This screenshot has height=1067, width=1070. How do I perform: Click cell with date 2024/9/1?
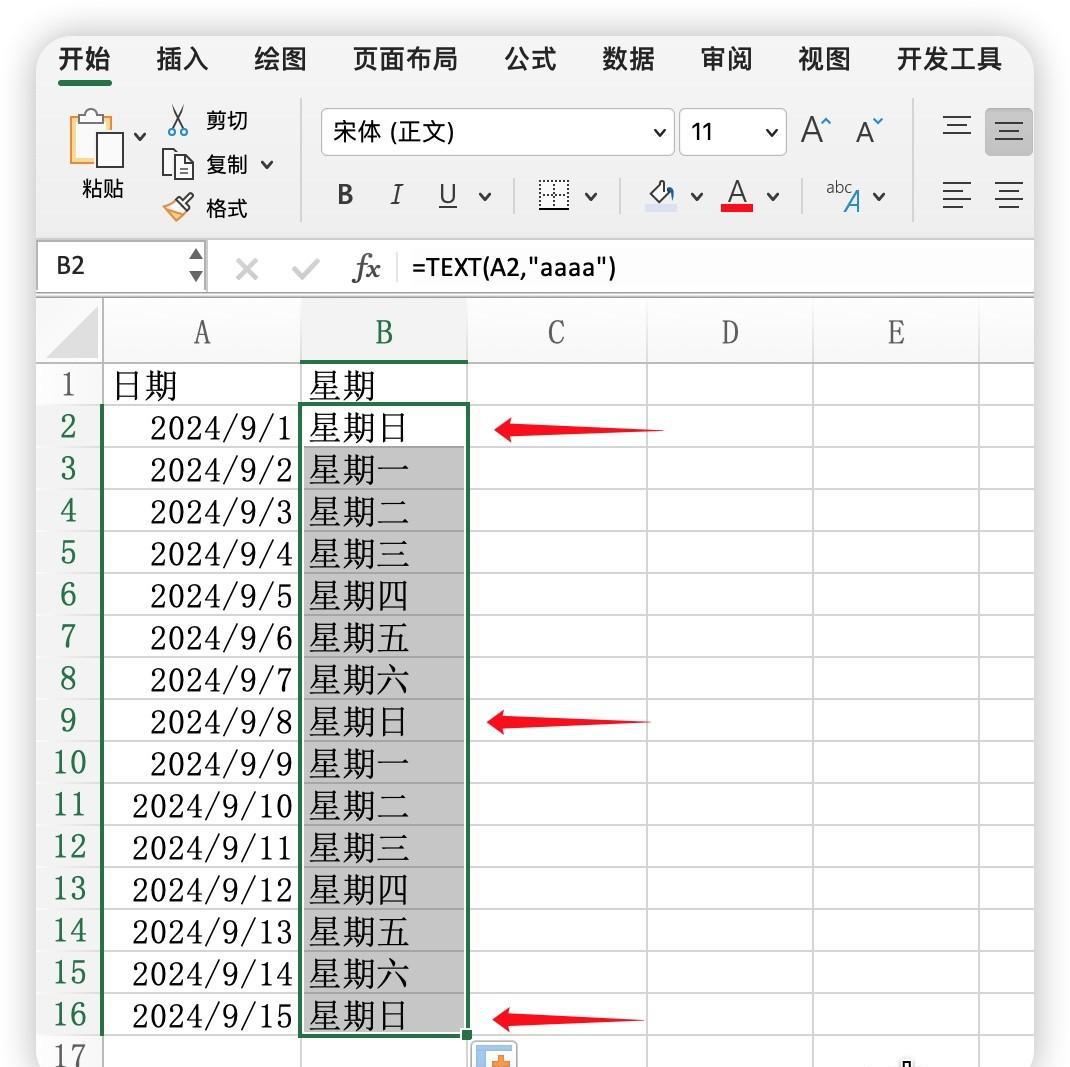click(202, 427)
